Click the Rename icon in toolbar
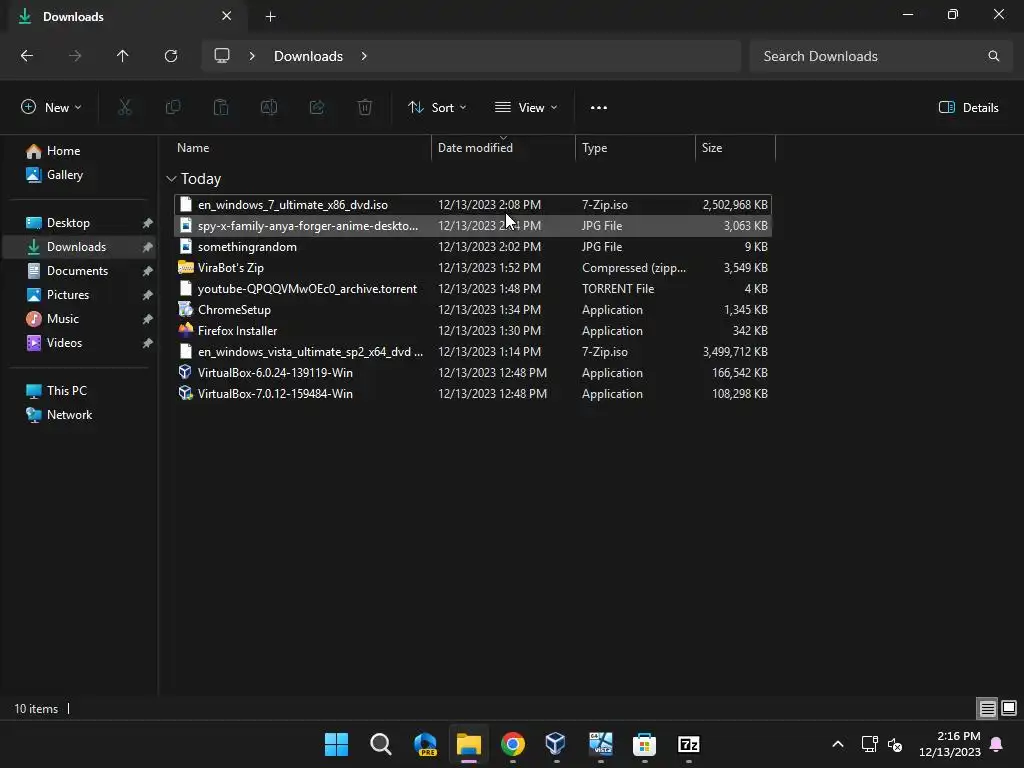The height and width of the screenshot is (768, 1024). [268, 108]
